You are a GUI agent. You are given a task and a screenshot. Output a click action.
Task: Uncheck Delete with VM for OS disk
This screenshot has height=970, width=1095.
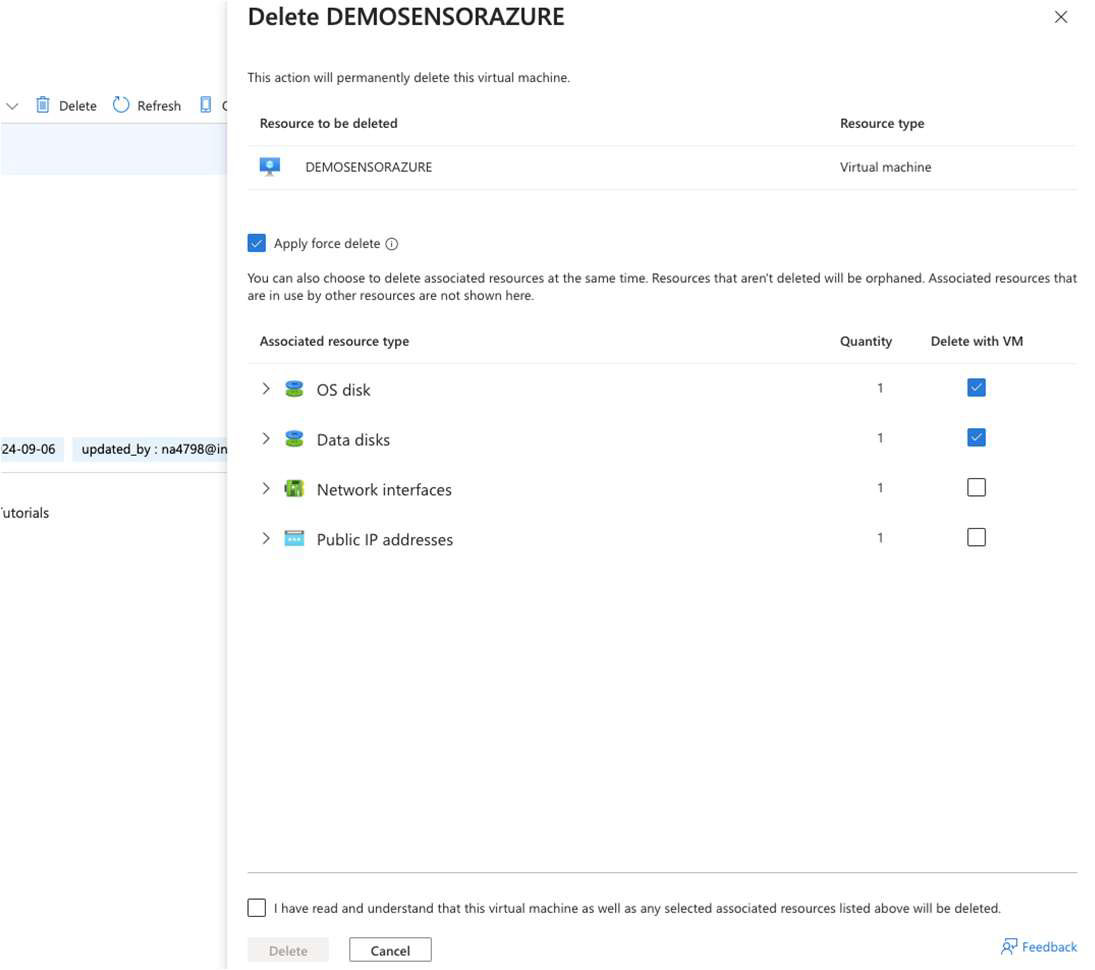pos(976,387)
